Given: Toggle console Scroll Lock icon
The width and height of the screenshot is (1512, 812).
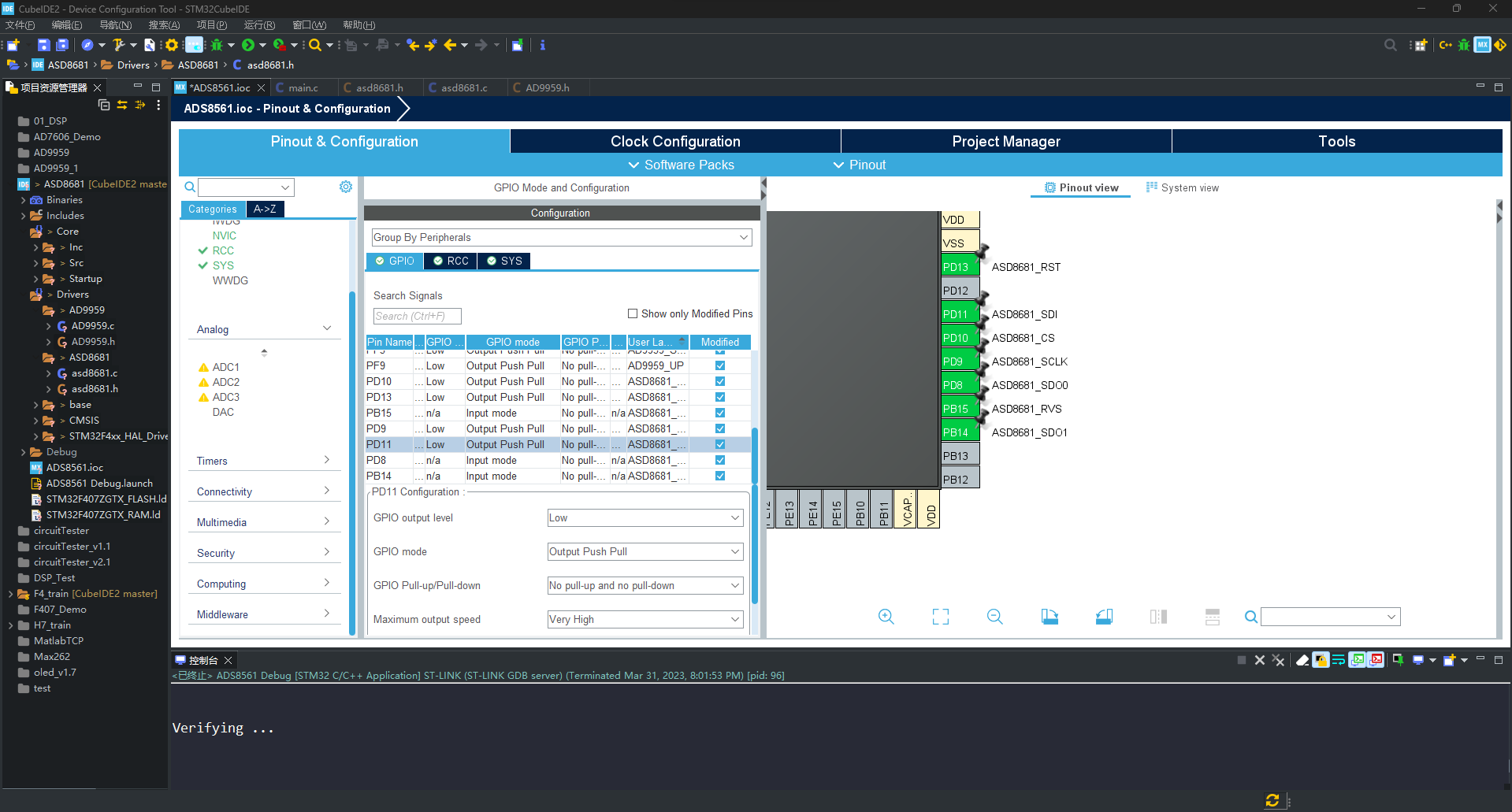Looking at the screenshot, I should pos(1321,660).
